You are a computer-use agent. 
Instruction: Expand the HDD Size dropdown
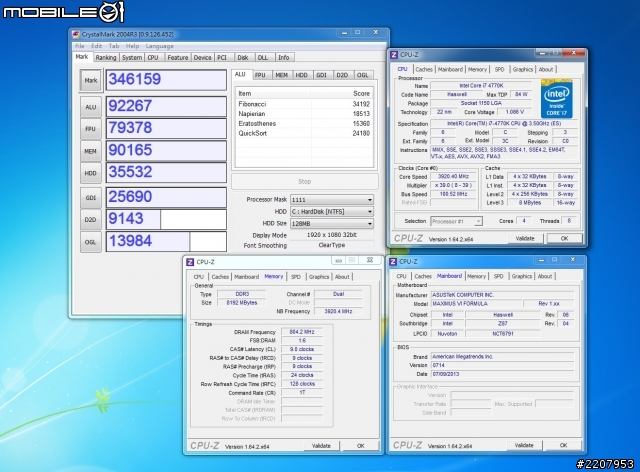click(x=331, y=223)
